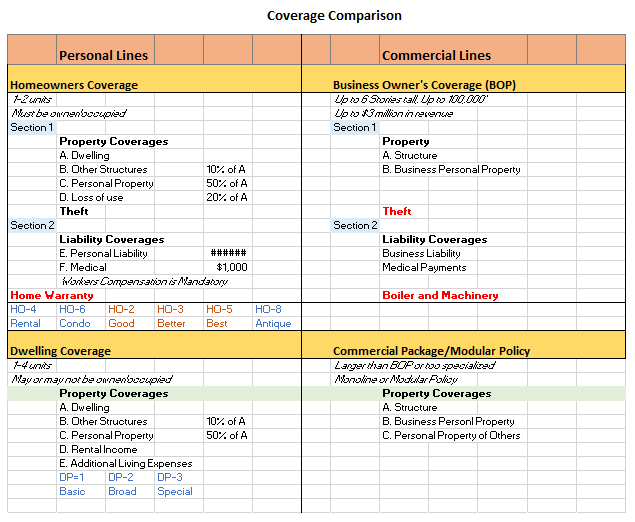Image resolution: width=635 pixels, height=522 pixels.
Task: Click the Homeowners Coverage heading
Action: (74, 85)
